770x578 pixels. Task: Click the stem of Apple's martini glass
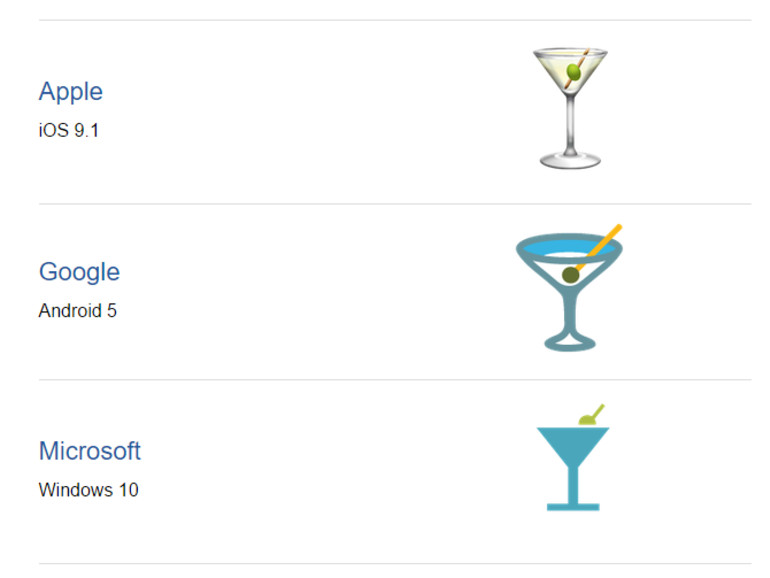570,123
